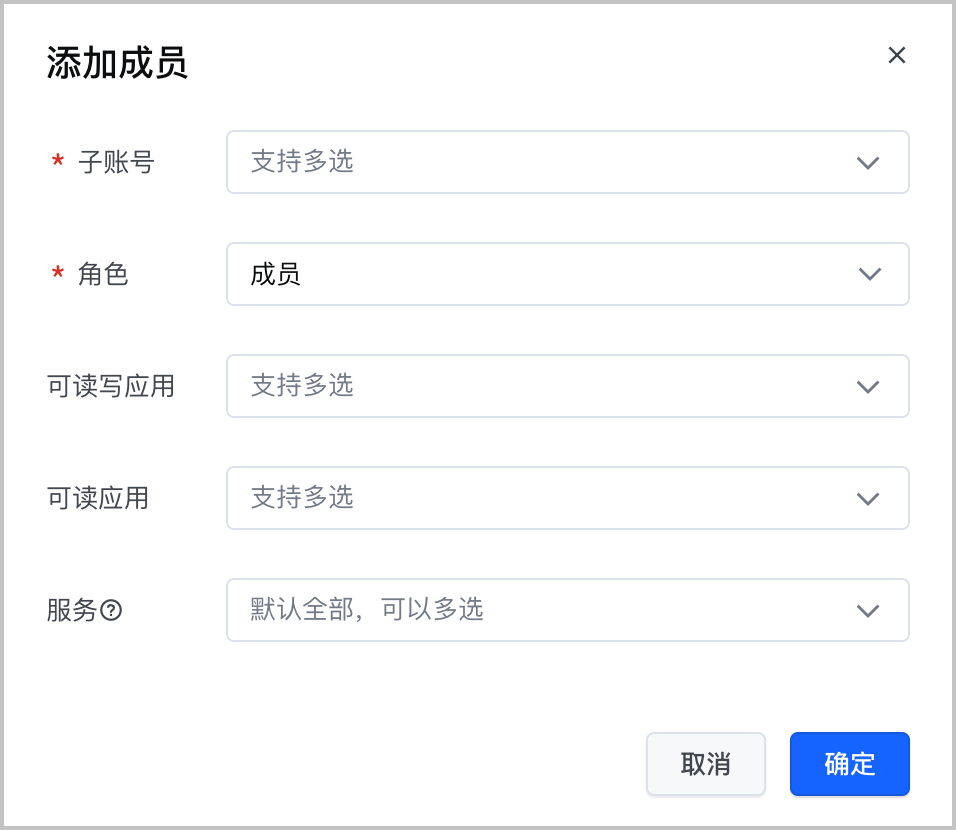Image resolution: width=956 pixels, height=830 pixels.
Task: Click the 服务 label text
Action: pos(72,610)
